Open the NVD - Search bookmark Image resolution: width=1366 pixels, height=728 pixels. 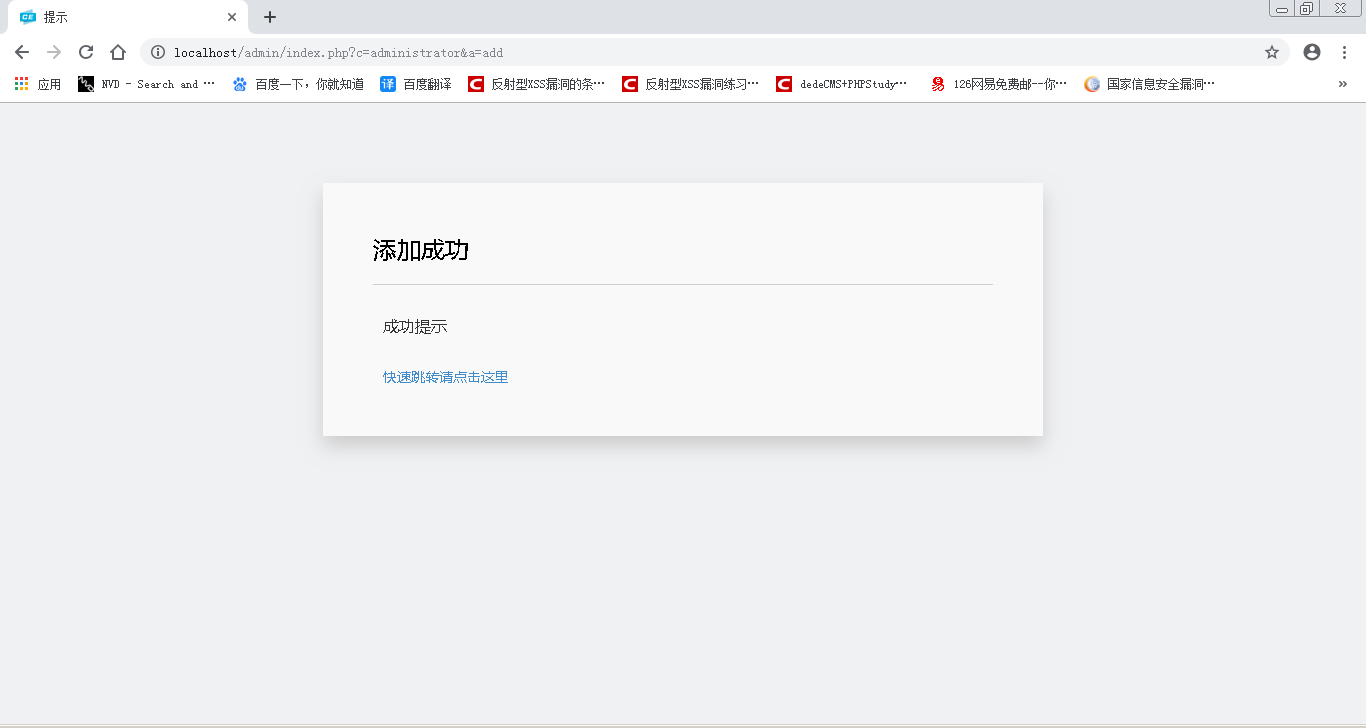pos(147,84)
